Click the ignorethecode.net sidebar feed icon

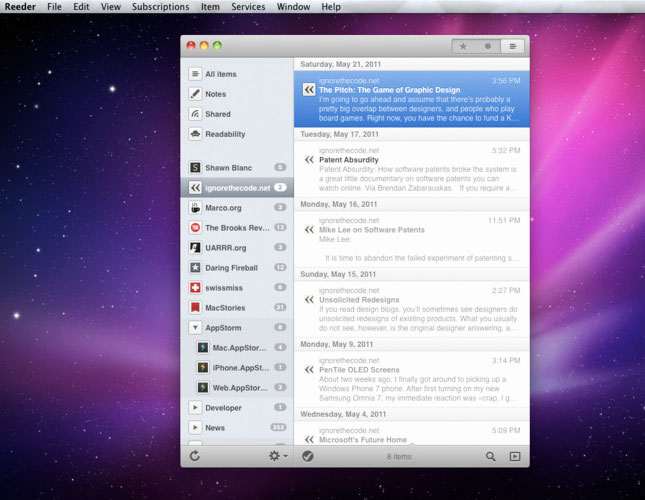[195, 188]
